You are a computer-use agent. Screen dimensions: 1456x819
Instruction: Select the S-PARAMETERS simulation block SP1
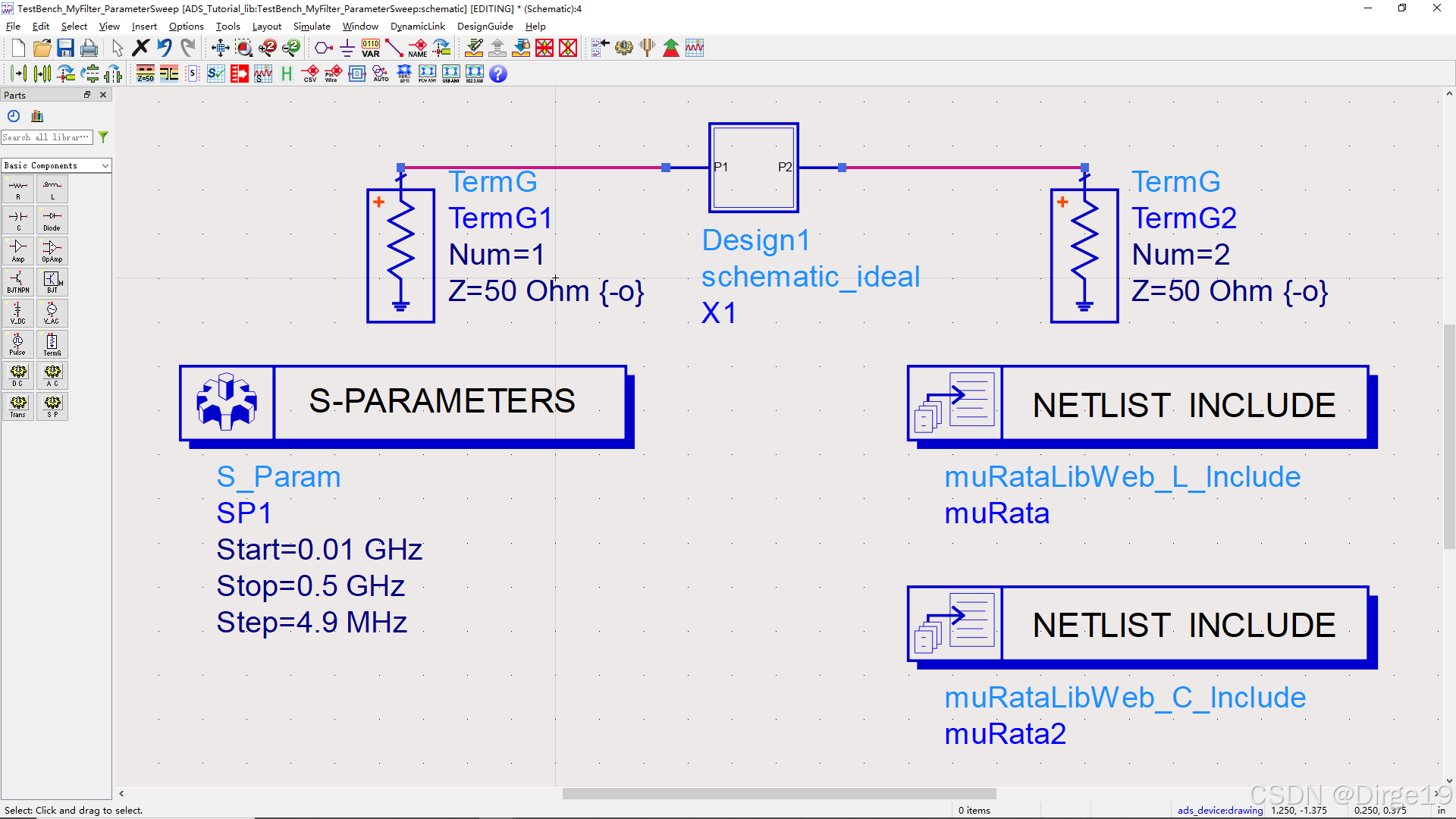click(406, 402)
